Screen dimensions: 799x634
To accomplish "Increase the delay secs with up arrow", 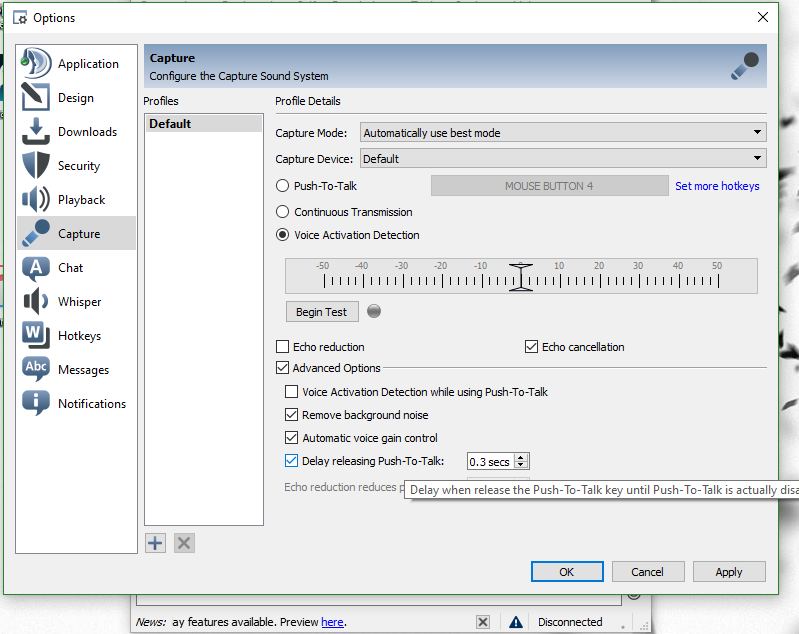I will tap(521, 457).
